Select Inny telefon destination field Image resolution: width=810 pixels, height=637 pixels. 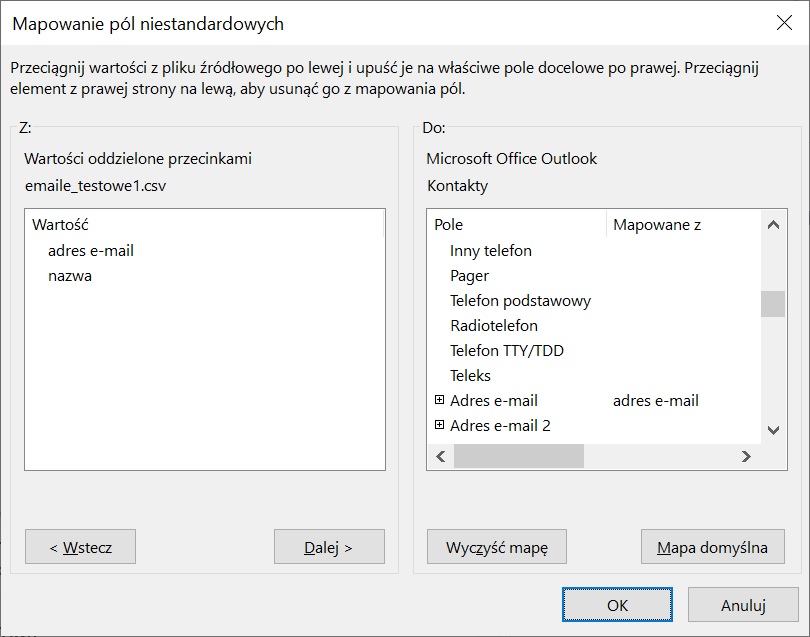[x=491, y=250]
